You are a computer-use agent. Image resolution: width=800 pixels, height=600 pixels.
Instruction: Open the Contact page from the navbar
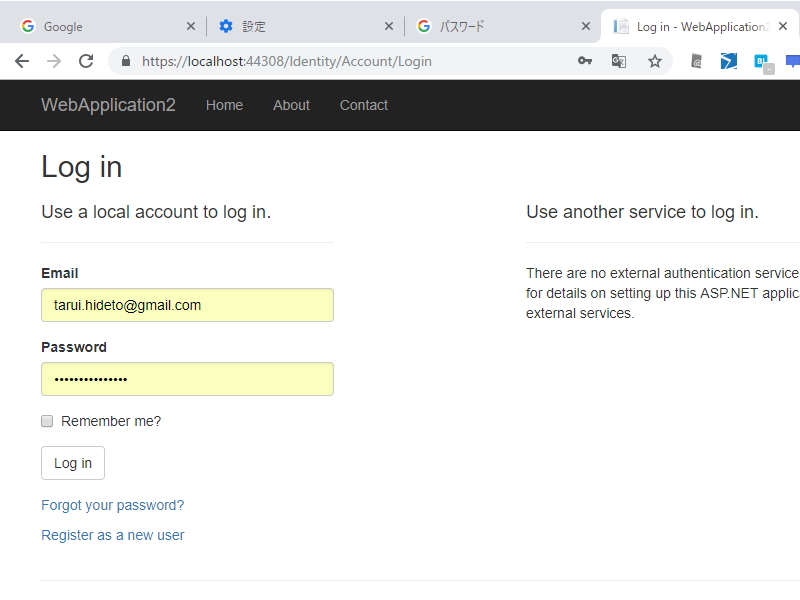click(x=363, y=105)
